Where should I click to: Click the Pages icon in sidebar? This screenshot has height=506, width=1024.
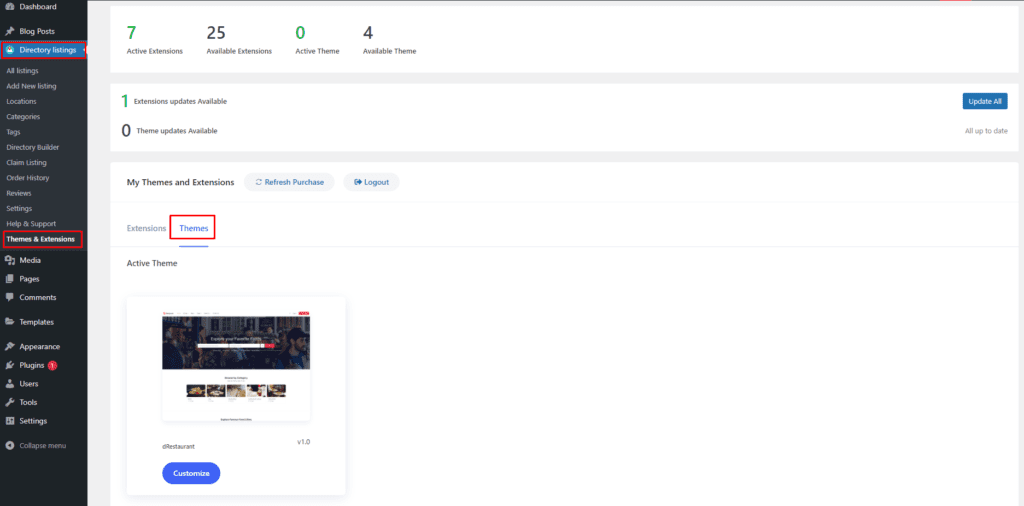pos(10,279)
